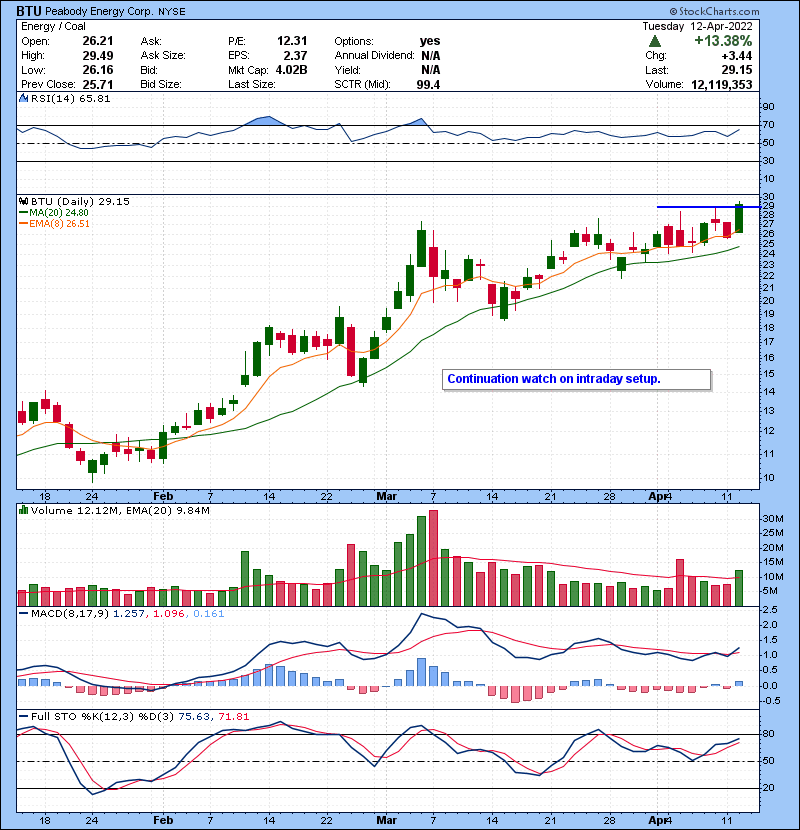Click the Last Size: label

pyautogui.click(x=252, y=84)
